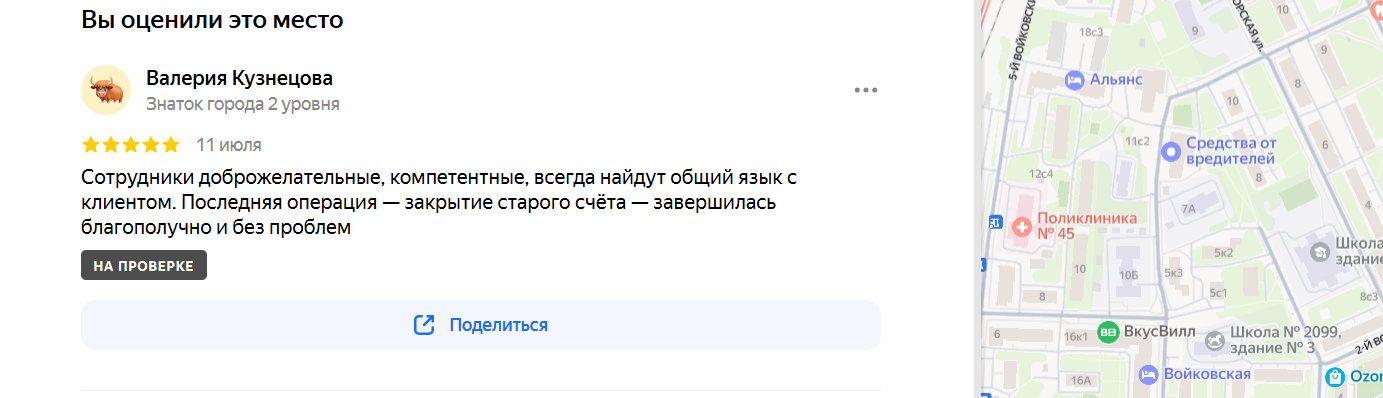Viewport: 1383px width, 398px height.
Task: Click the first yellow rating star
Action: 91,145
